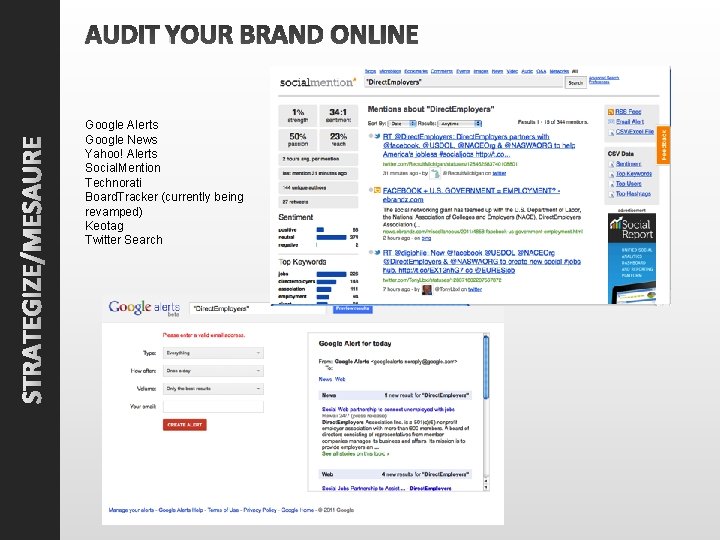Click the Web link in alert preview
The height and width of the screenshot is (540, 720).
tap(340, 379)
